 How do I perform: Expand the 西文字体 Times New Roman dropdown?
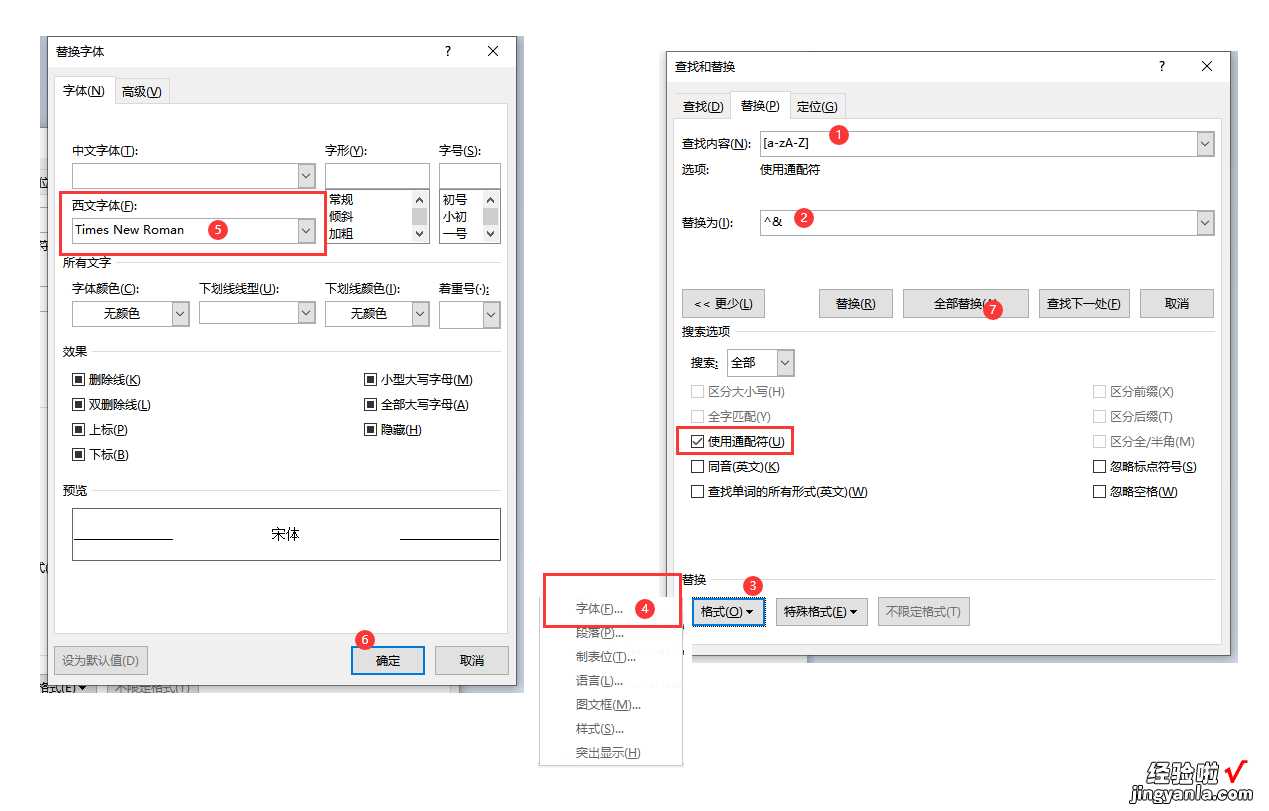click(x=306, y=230)
